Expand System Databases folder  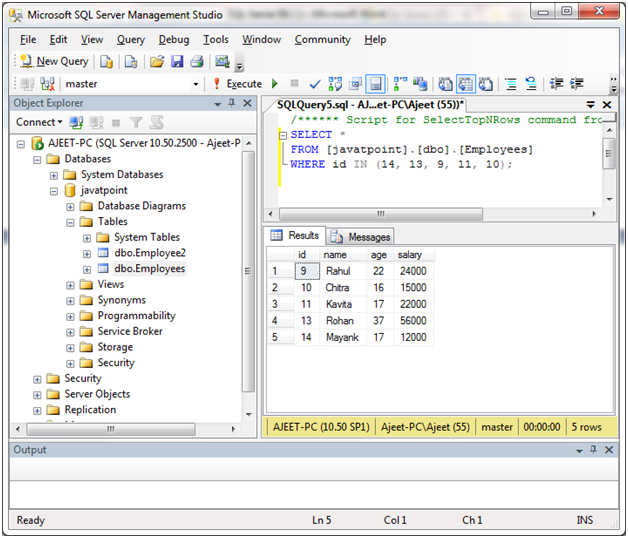click(54, 175)
